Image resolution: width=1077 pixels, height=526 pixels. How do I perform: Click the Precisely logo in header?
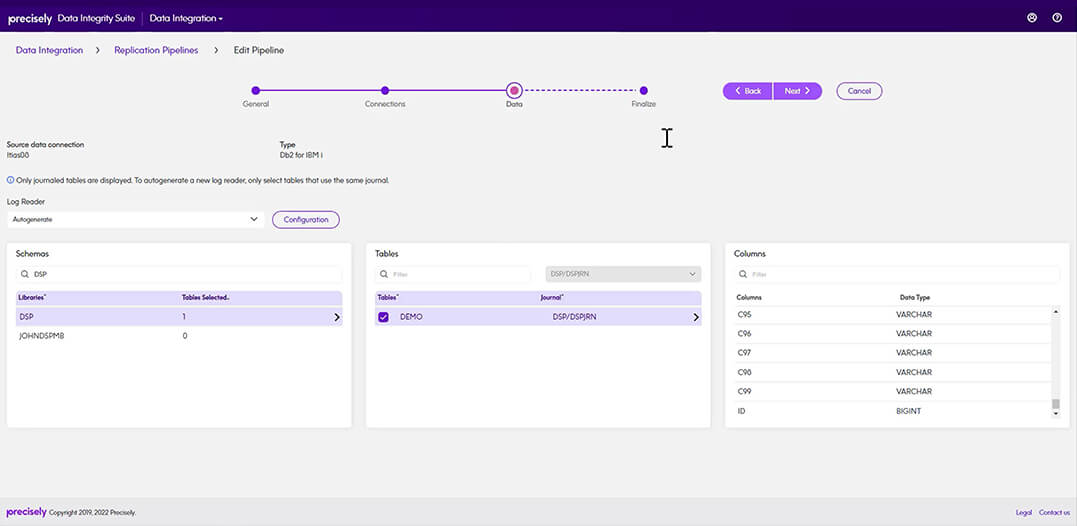(30, 19)
